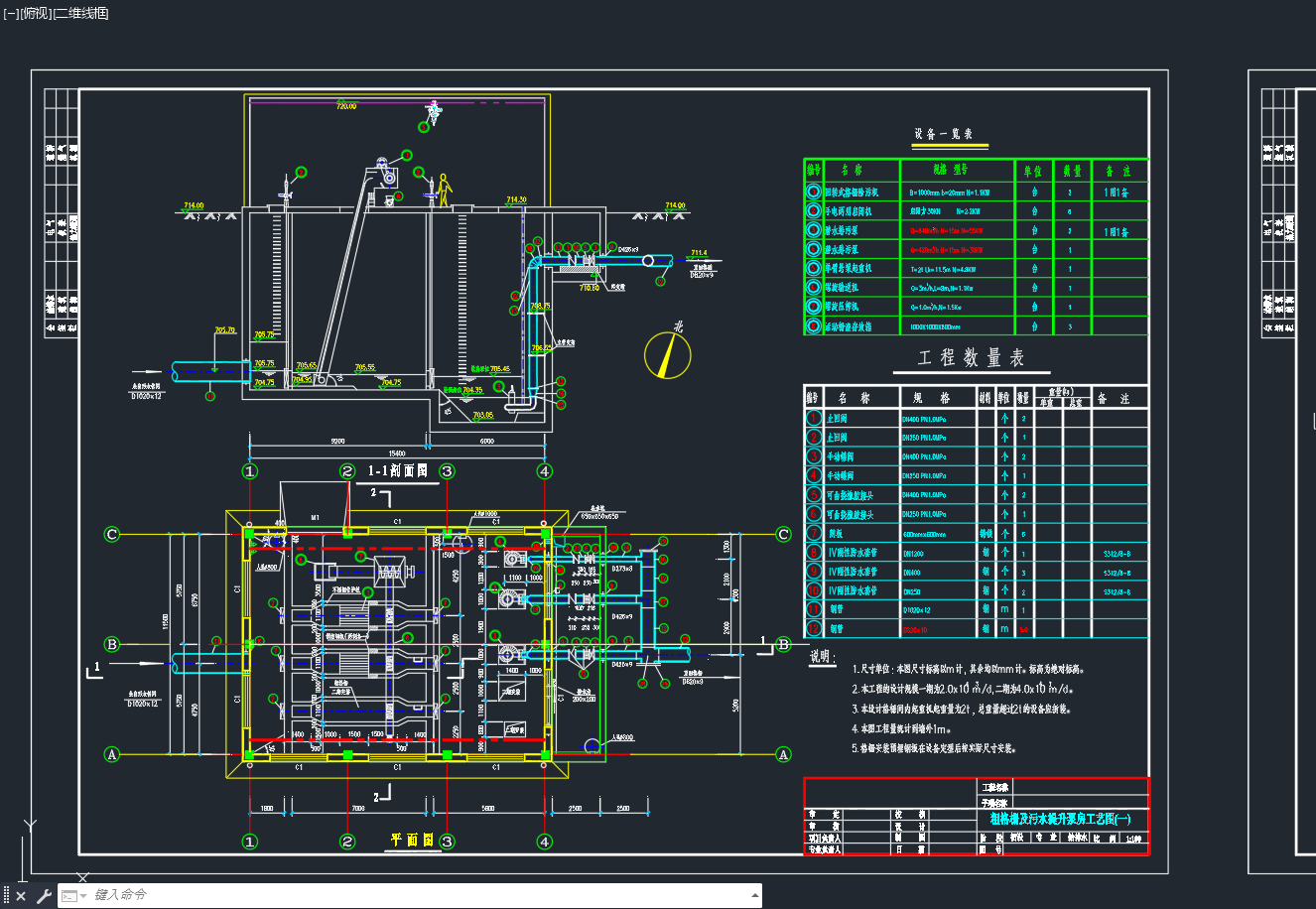Viewport: 1316px width, 909px height.
Task: Close the command line with its X
Action: [x=21, y=896]
